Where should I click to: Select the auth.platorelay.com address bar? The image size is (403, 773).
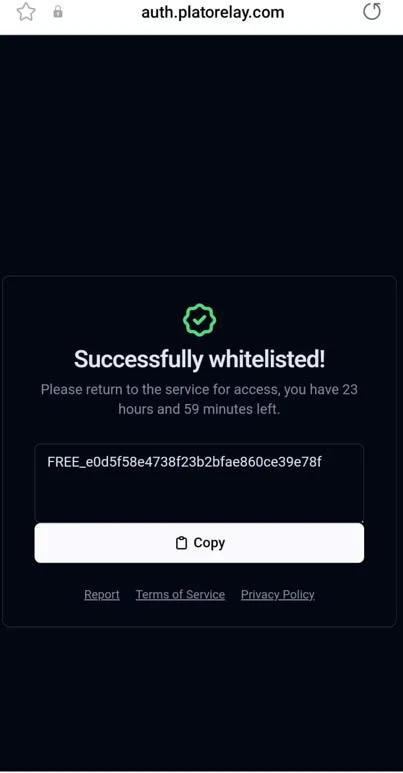click(213, 12)
